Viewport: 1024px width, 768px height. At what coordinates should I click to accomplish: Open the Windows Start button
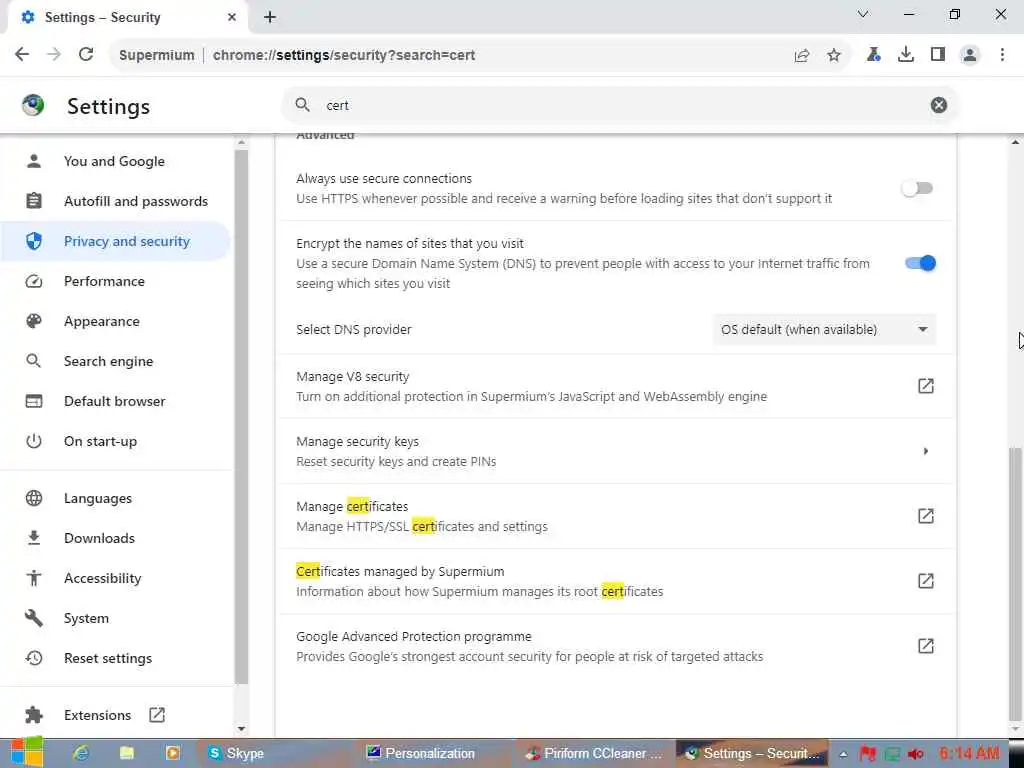pyautogui.click(x=27, y=753)
